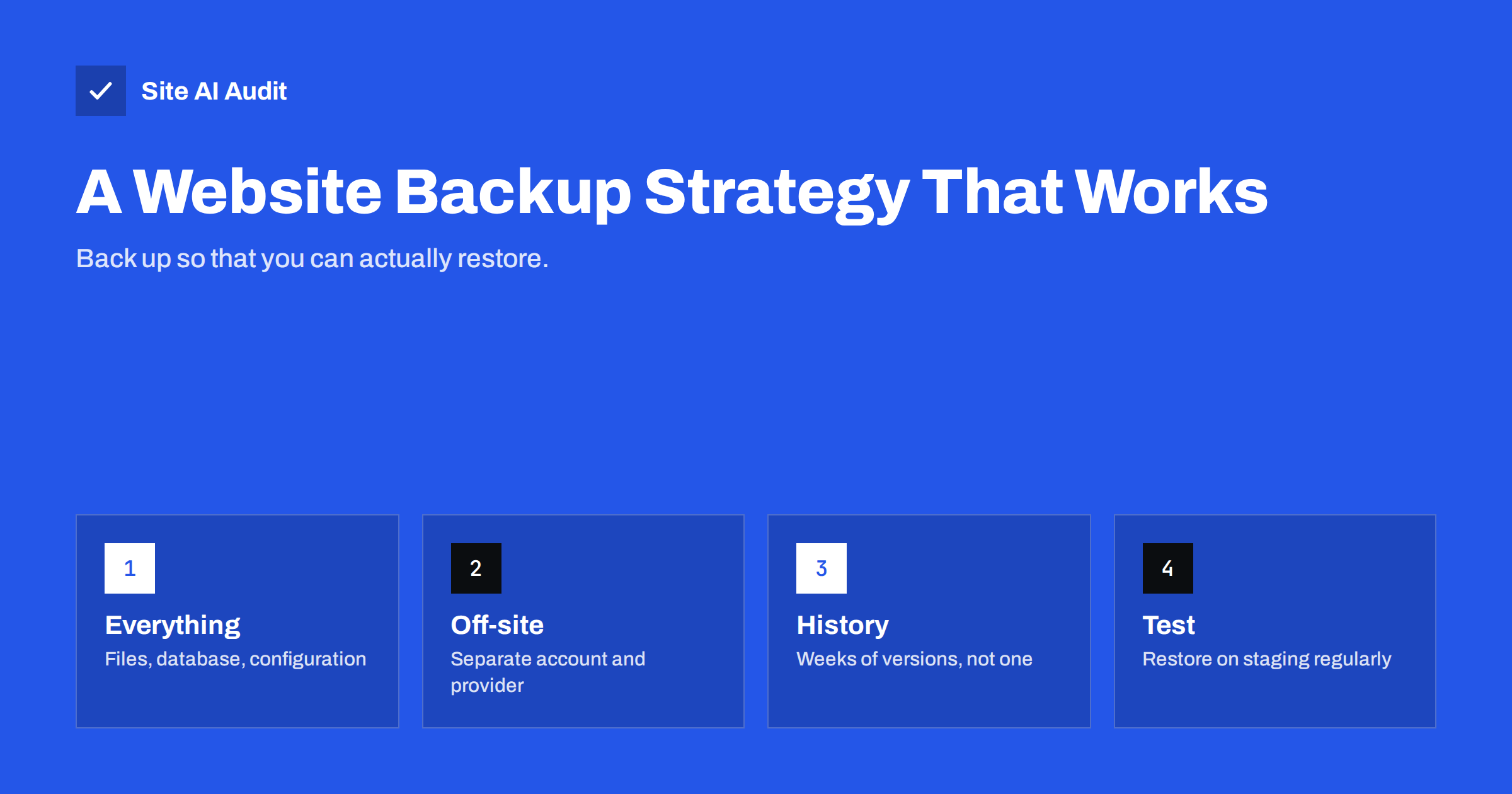Click the text Restore on staging regularly

point(1267,659)
